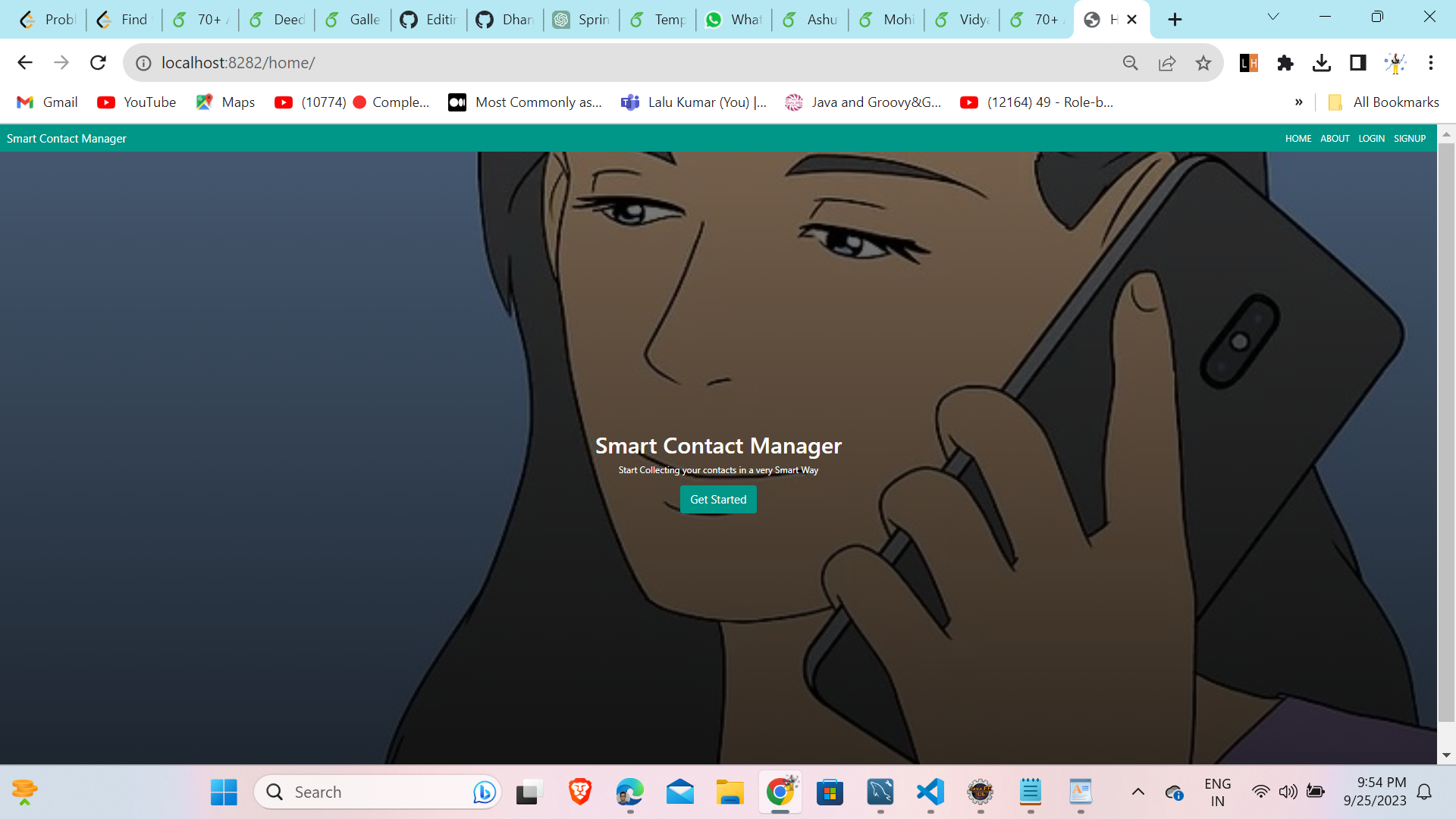This screenshot has height=819, width=1456.
Task: Launch Visual Studio Code from the taskbar
Action: pos(930,792)
